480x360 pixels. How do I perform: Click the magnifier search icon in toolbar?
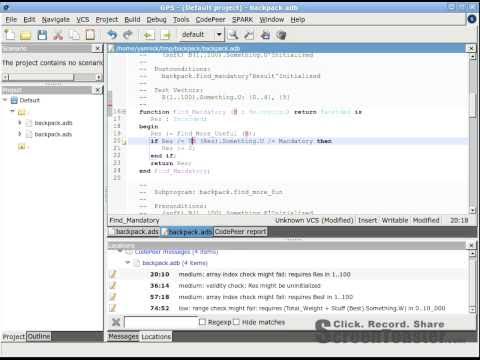click(x=233, y=35)
